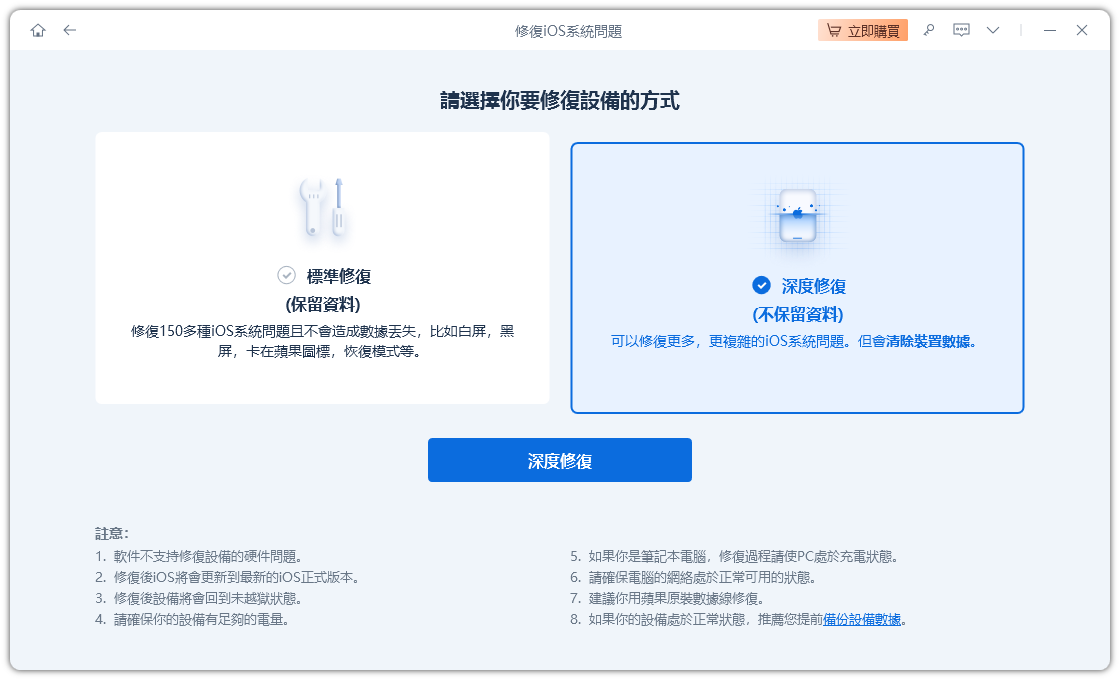Click the home icon in the title bar

click(38, 30)
